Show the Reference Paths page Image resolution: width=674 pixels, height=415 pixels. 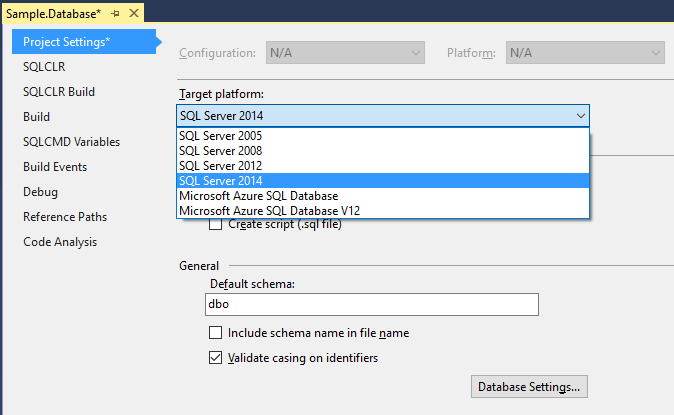(x=65, y=217)
